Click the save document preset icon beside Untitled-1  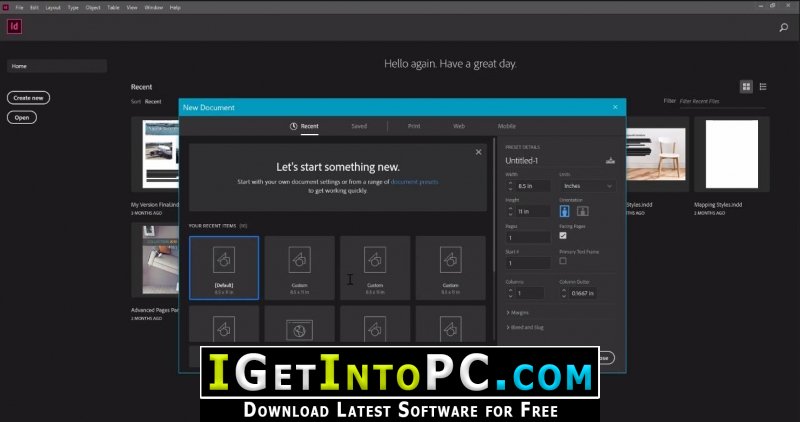[610, 160]
